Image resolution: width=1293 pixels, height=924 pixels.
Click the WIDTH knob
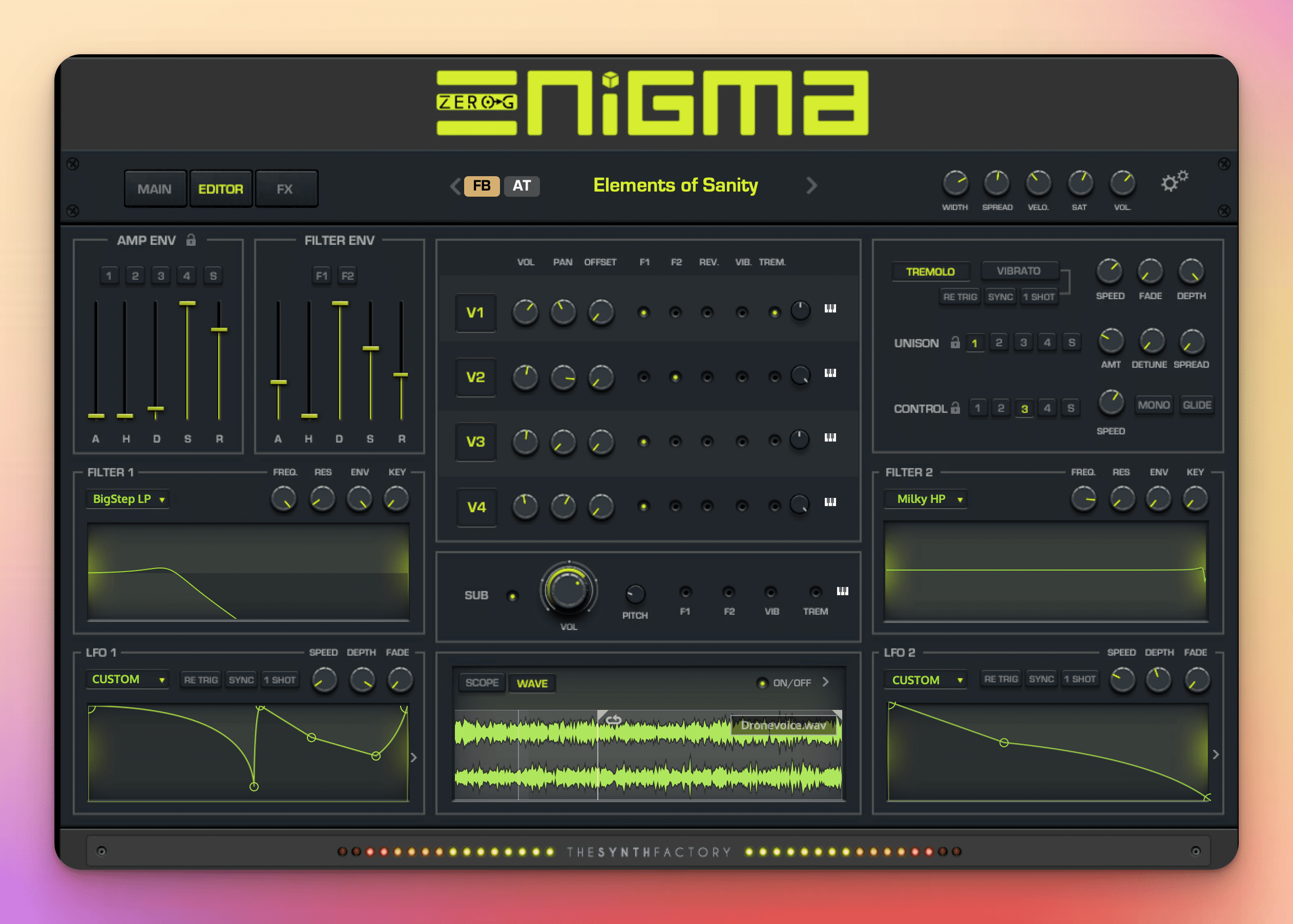click(955, 183)
